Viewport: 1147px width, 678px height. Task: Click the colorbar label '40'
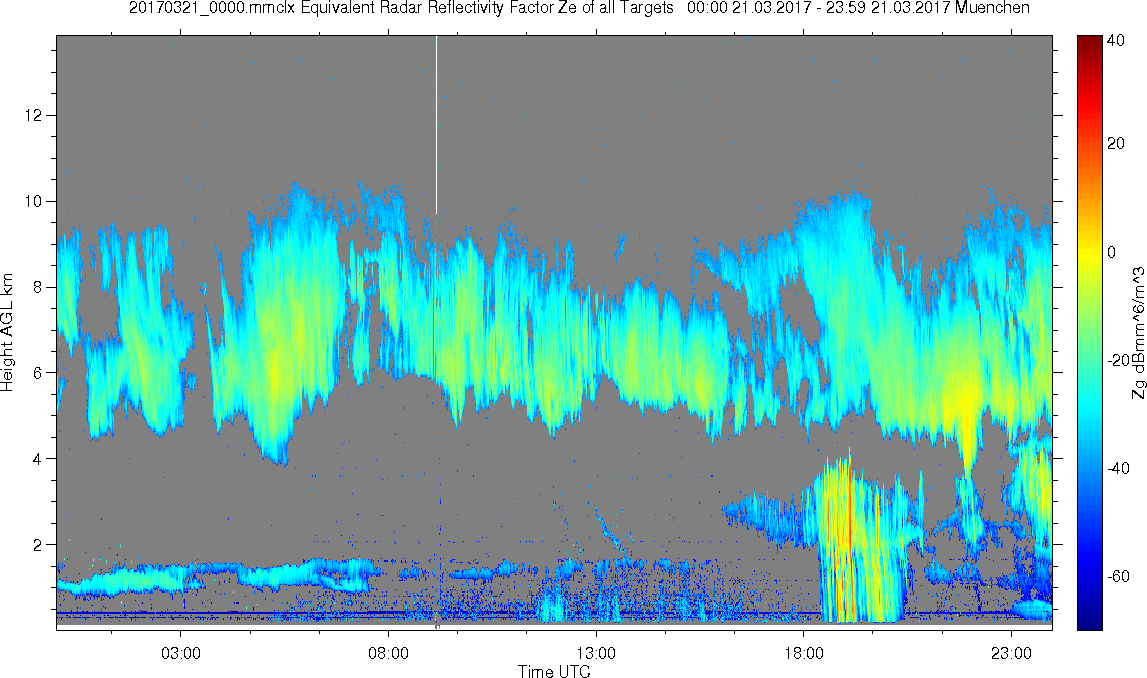(x=1116, y=41)
